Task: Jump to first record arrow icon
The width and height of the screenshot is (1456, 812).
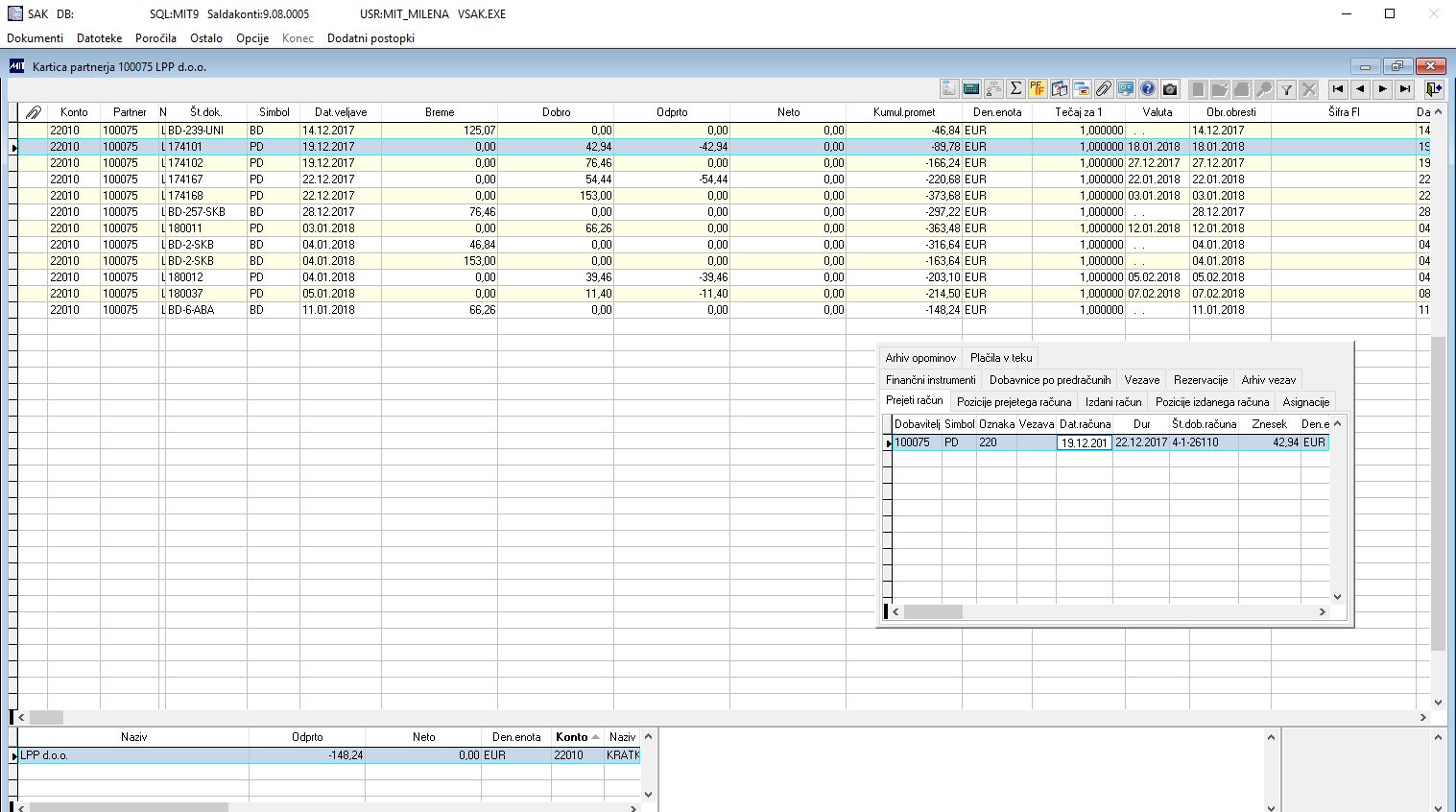Action: pos(1338,89)
